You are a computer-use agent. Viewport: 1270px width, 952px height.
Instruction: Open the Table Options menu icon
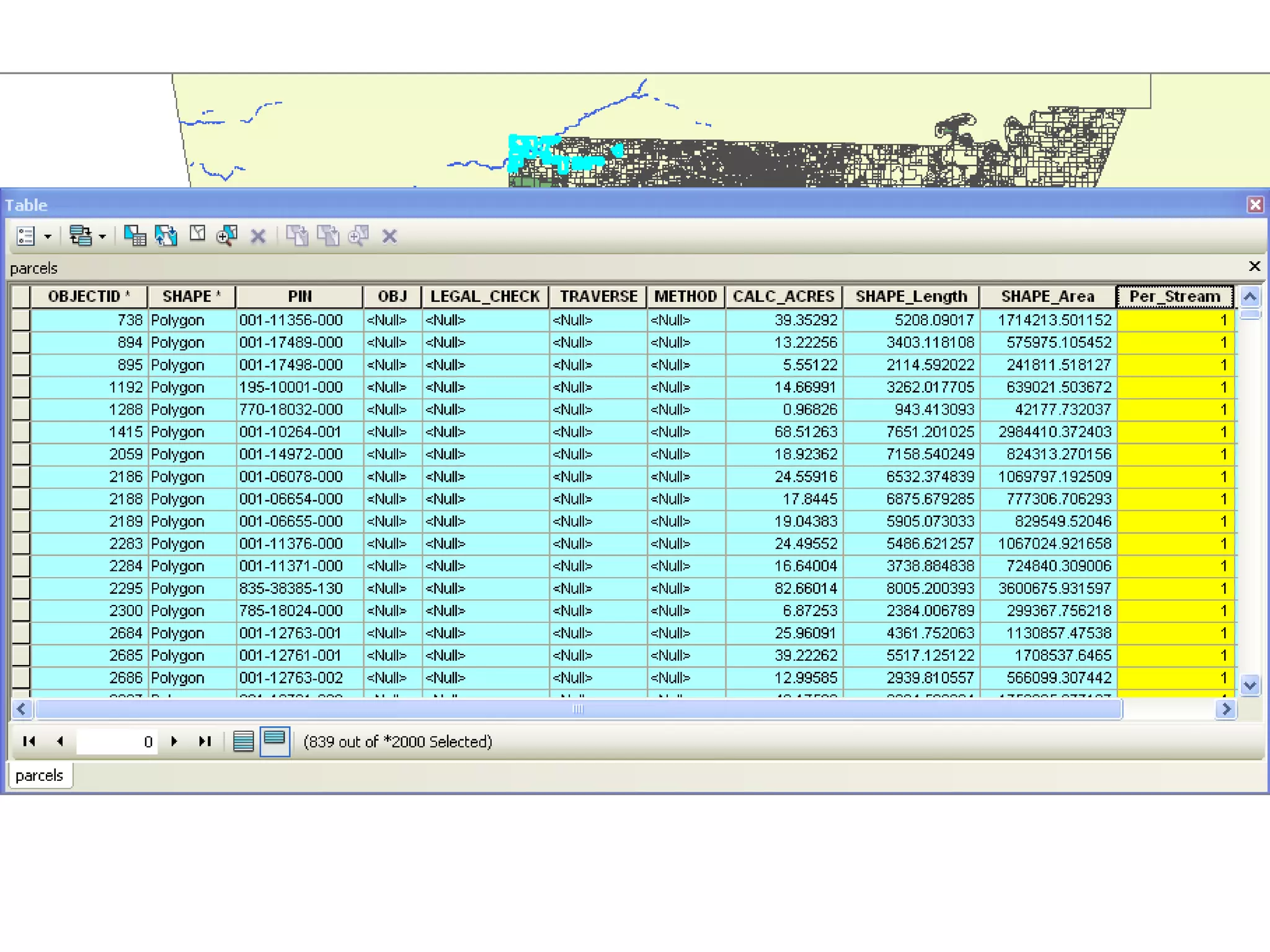pos(26,236)
